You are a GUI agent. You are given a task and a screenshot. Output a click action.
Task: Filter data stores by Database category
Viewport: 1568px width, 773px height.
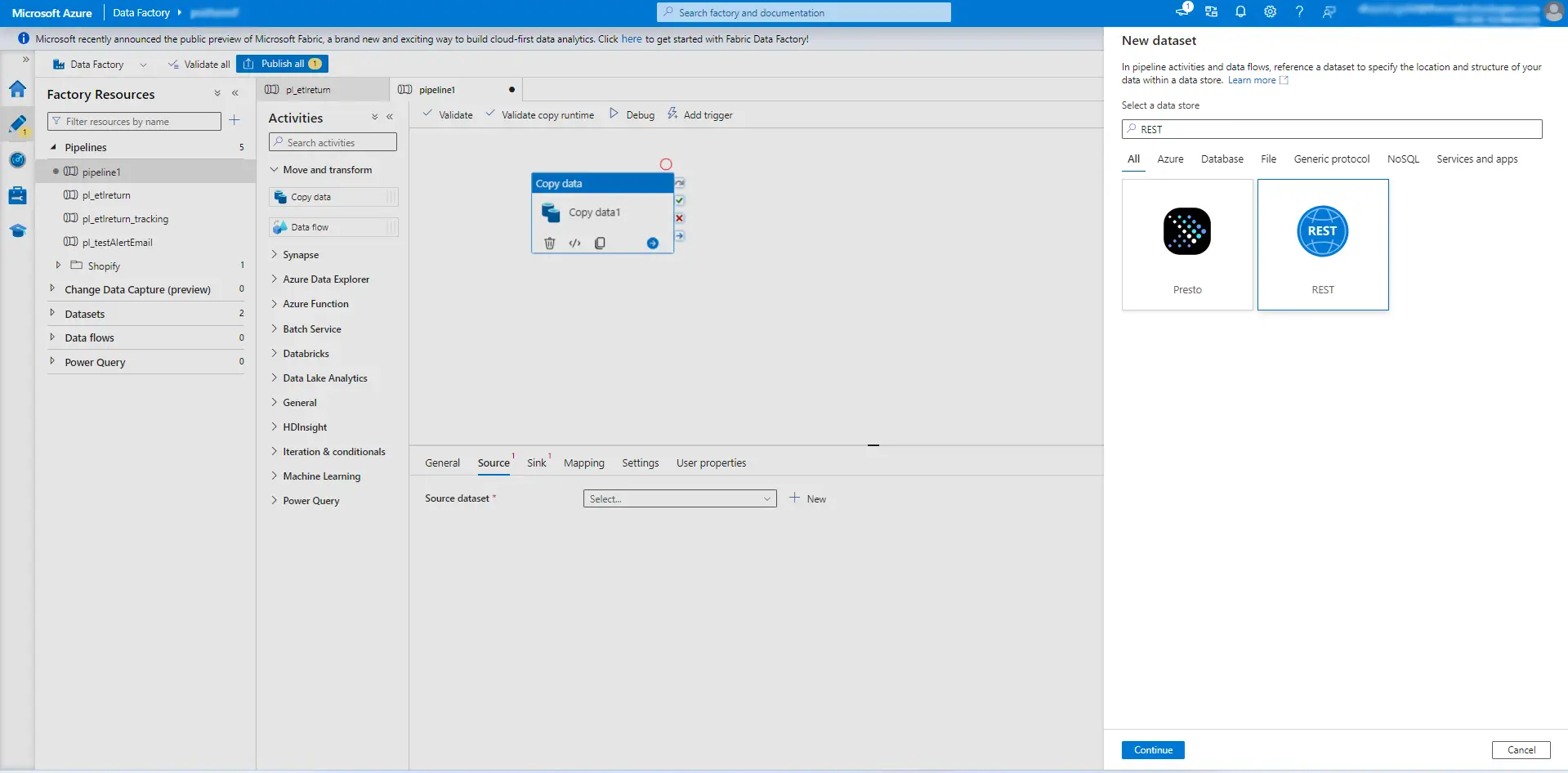click(1222, 159)
